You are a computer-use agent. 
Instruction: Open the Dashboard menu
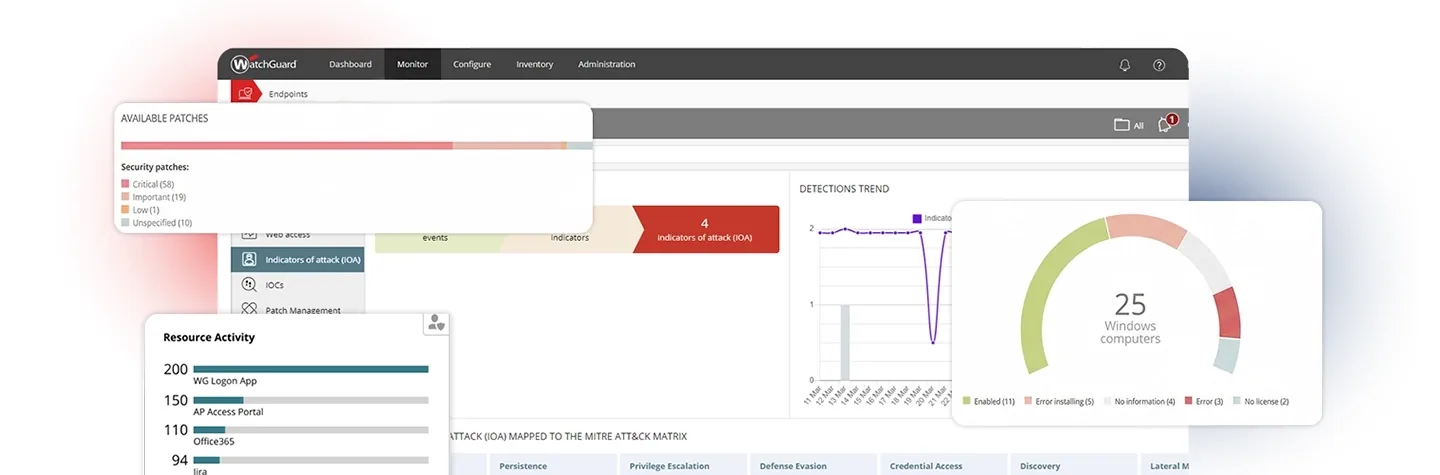pyautogui.click(x=350, y=64)
